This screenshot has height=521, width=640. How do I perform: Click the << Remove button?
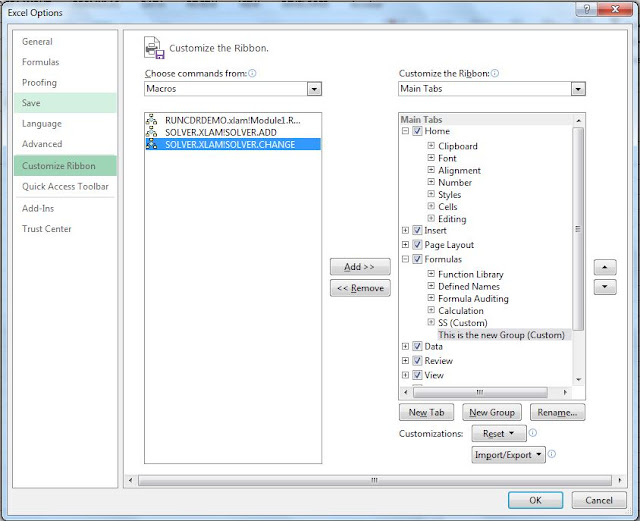click(360, 288)
